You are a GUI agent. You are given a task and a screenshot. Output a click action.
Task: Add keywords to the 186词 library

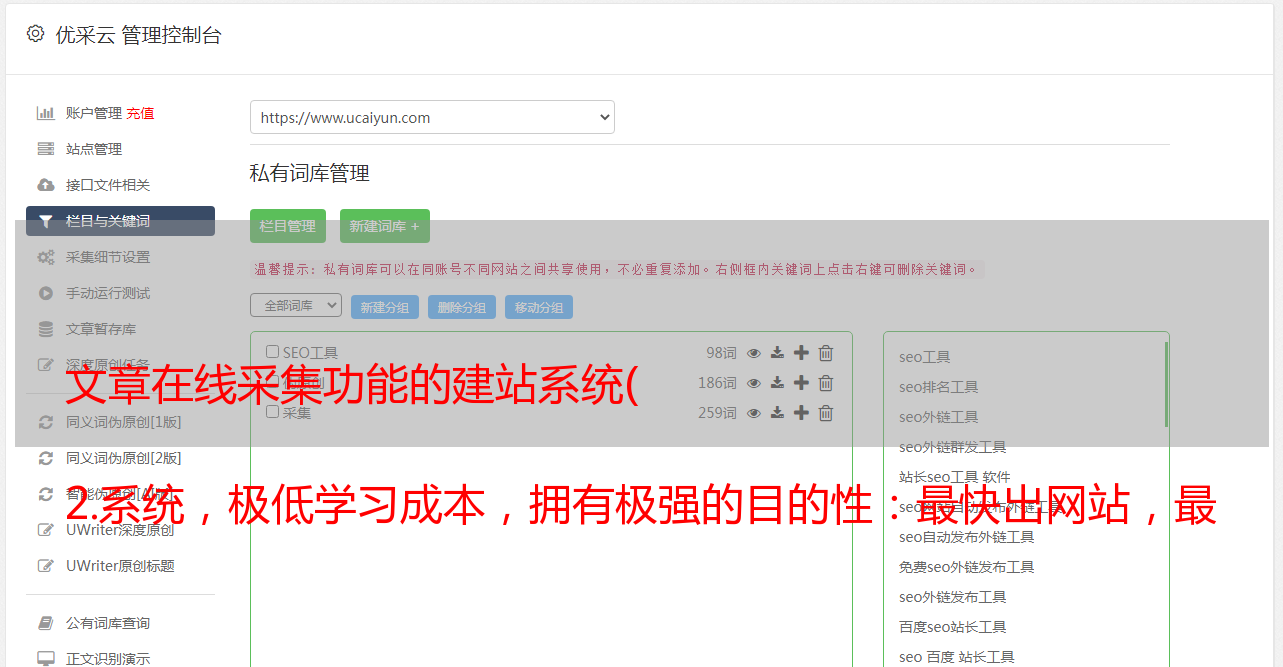click(x=801, y=383)
